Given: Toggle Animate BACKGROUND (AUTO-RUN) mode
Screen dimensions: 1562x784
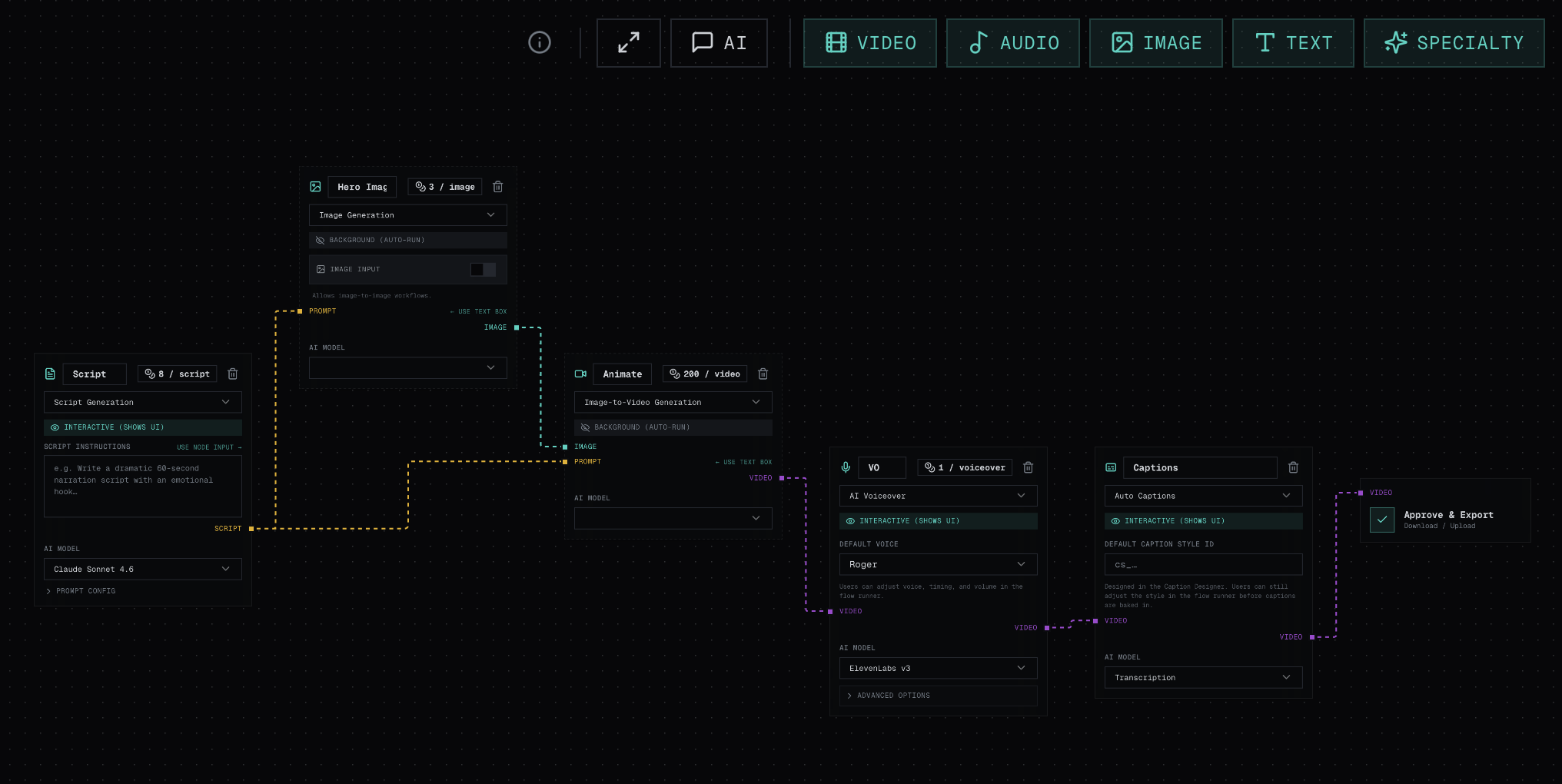Looking at the screenshot, I should point(673,427).
